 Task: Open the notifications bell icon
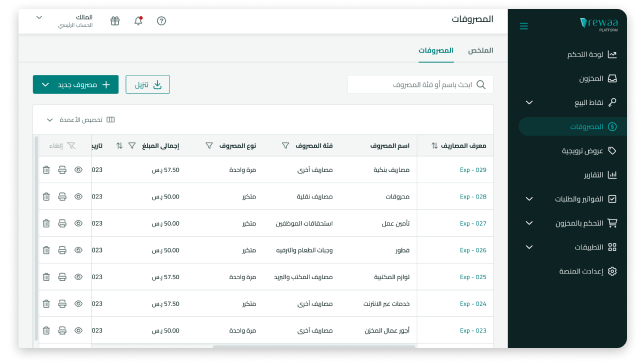[139, 20]
